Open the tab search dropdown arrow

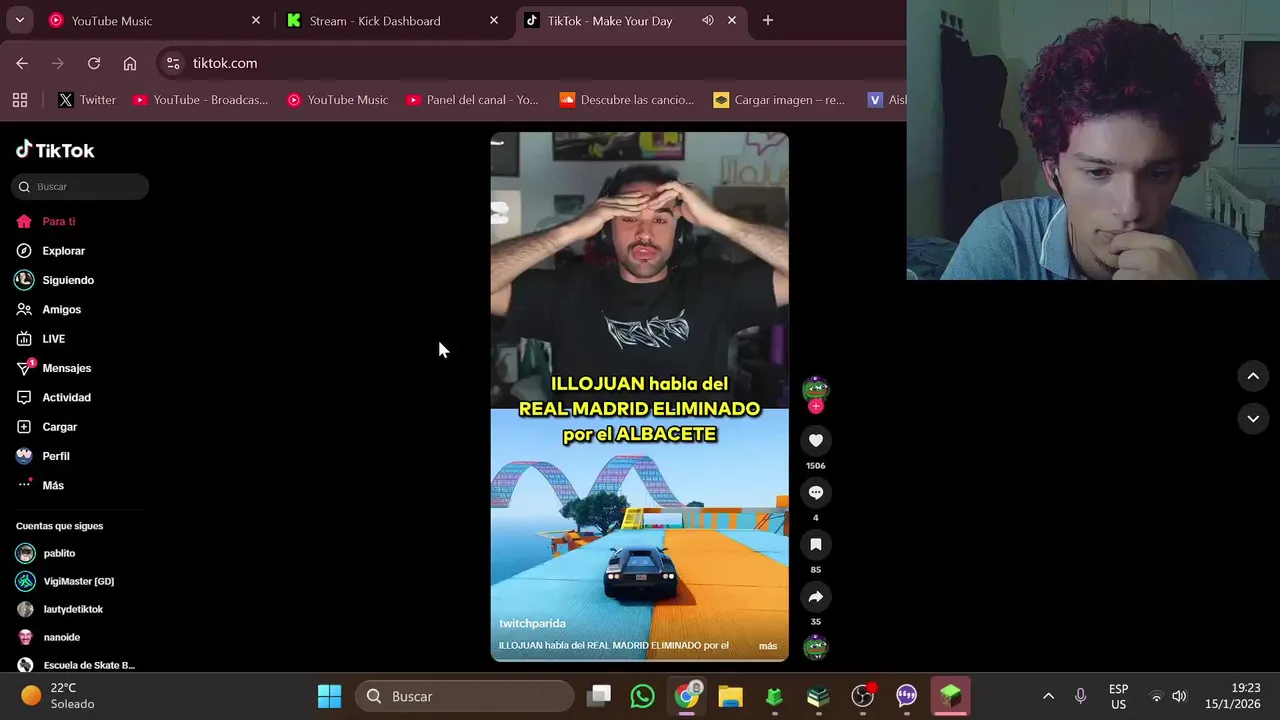(x=19, y=20)
